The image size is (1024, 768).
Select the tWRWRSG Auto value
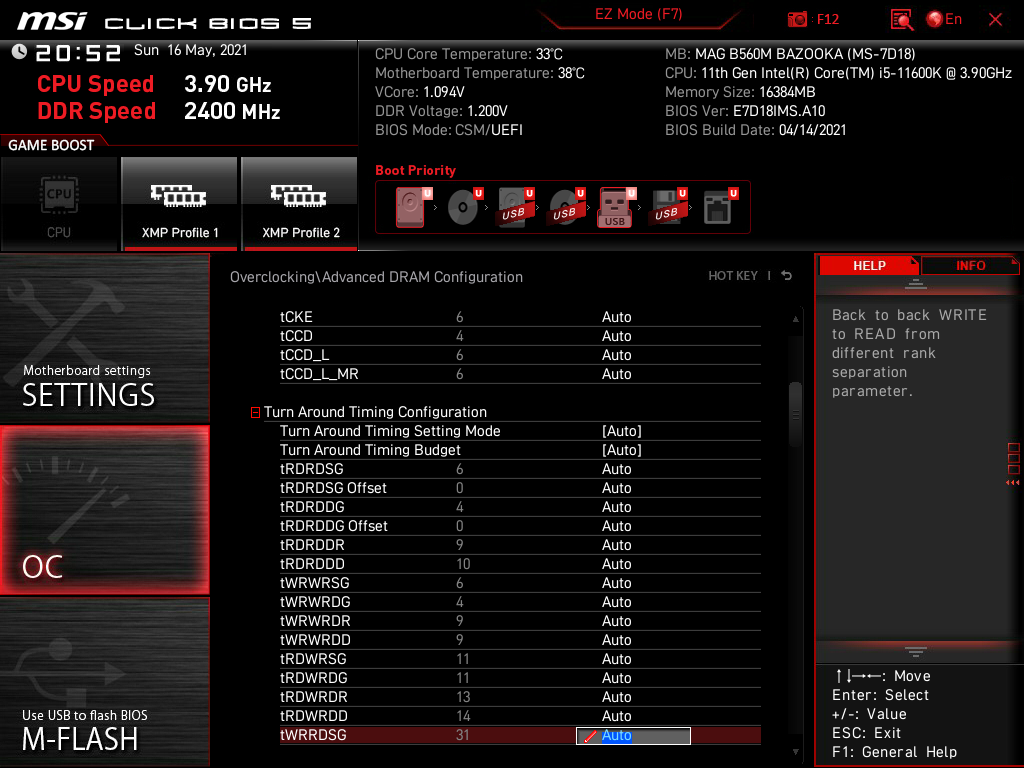616,583
